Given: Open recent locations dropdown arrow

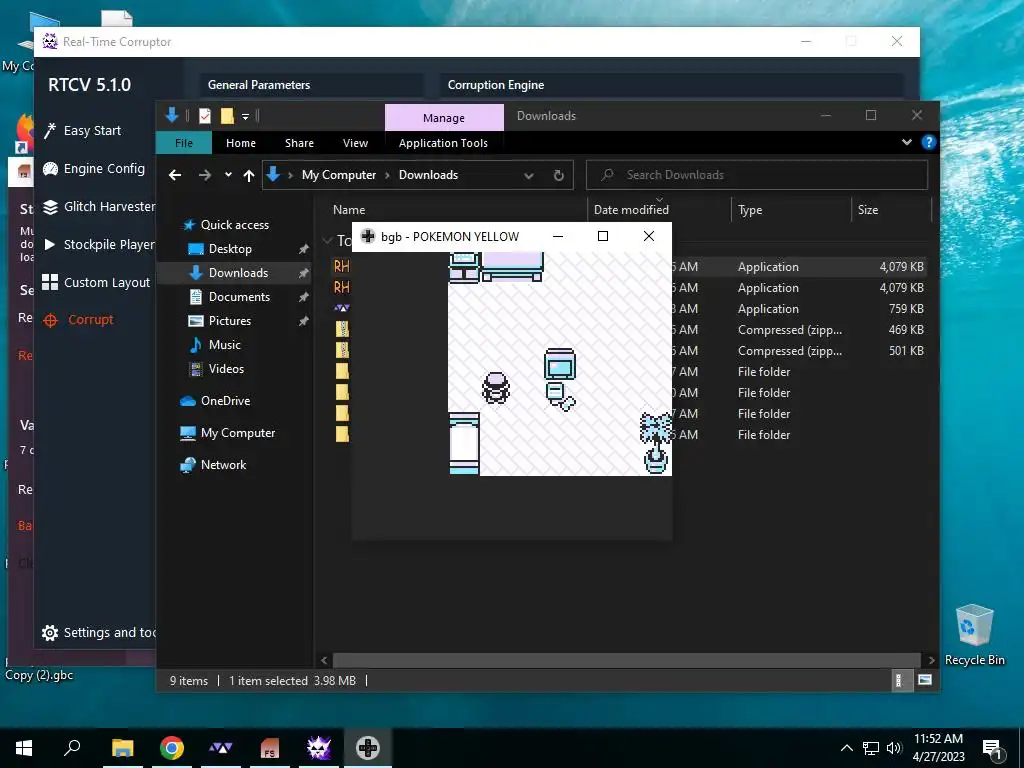Looking at the screenshot, I should (228, 175).
